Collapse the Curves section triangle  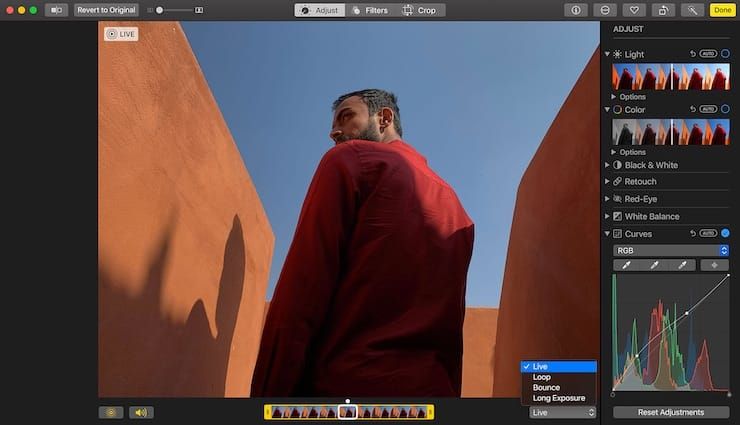(607, 233)
